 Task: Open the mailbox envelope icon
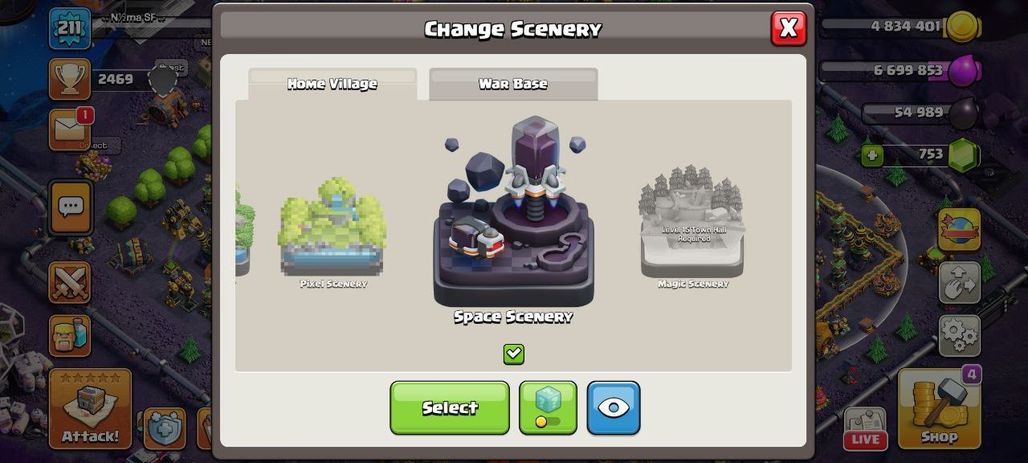[x=70, y=129]
